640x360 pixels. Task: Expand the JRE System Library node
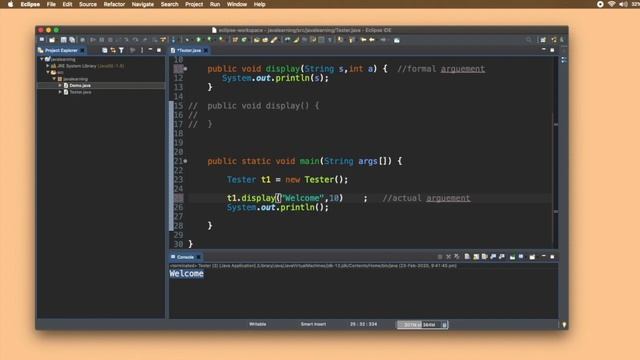point(48,66)
